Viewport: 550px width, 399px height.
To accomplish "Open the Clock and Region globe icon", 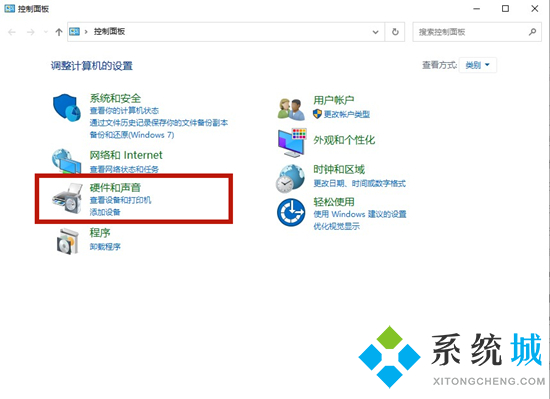I will pos(290,178).
